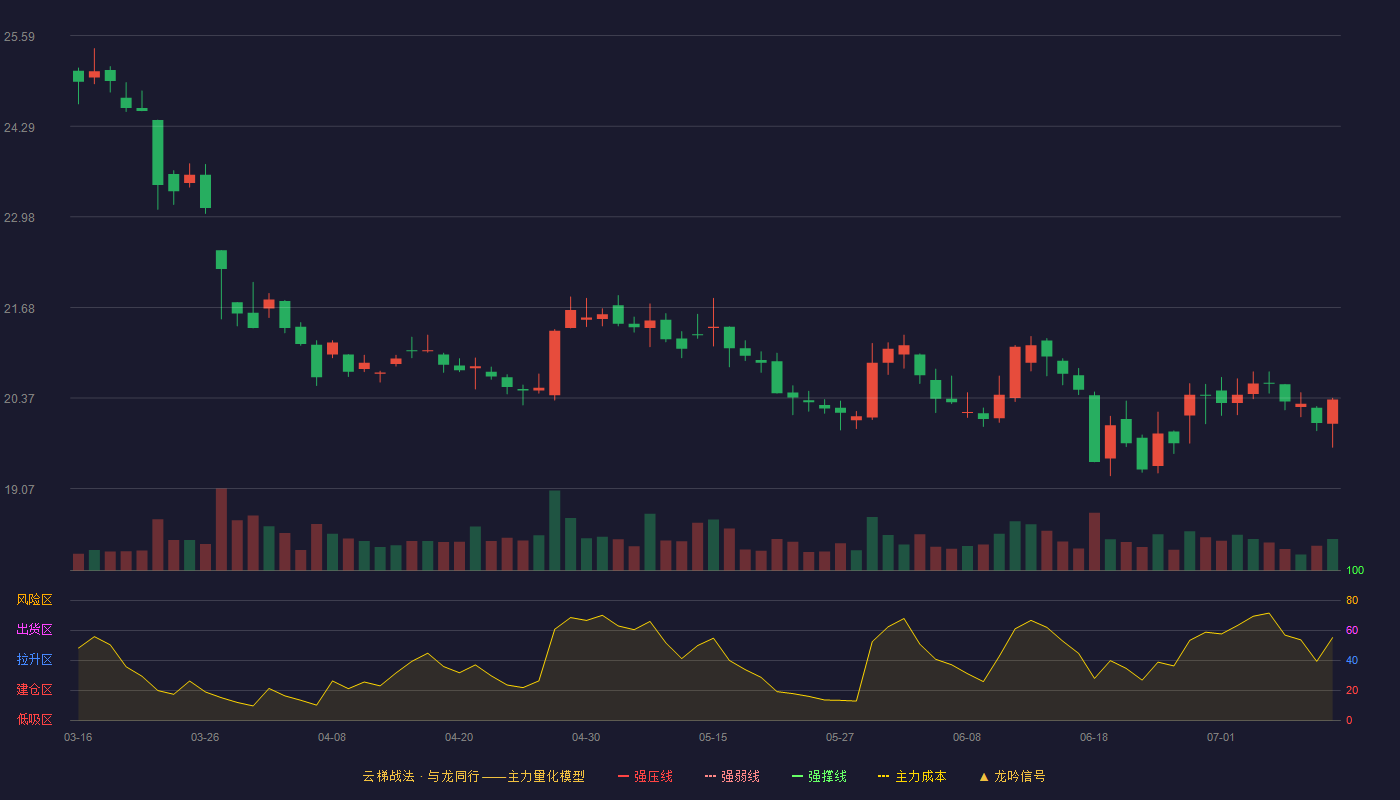Image resolution: width=1400 pixels, height=800 pixels.
Task: Select the 低吸区 zone label
Action: tap(34, 720)
